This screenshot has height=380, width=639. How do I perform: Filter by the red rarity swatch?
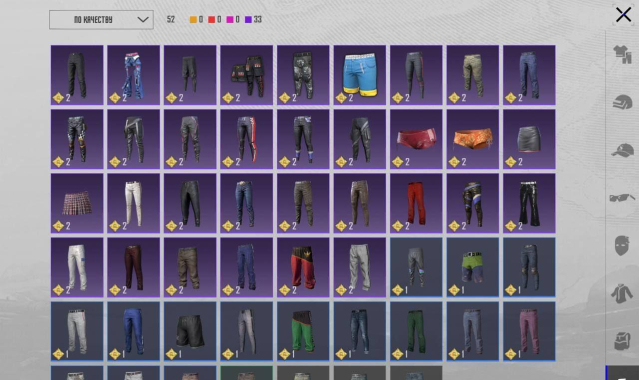click(x=212, y=20)
